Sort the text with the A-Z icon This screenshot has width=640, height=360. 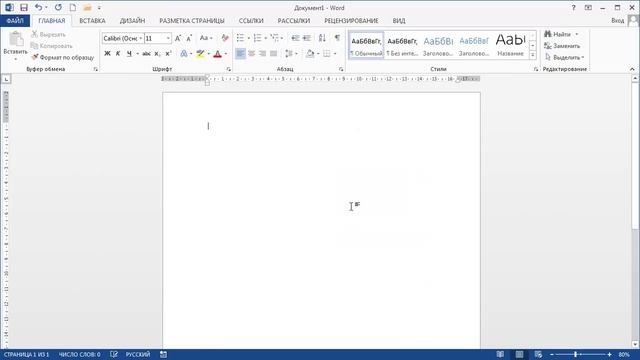(322, 38)
